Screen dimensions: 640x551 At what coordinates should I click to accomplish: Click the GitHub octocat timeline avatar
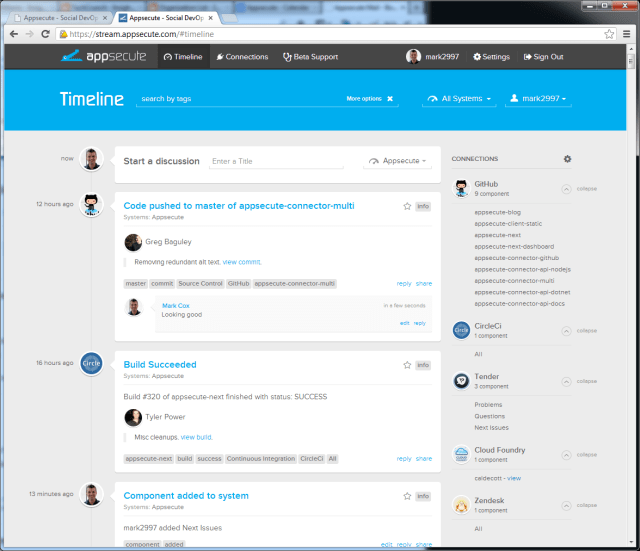(91, 204)
